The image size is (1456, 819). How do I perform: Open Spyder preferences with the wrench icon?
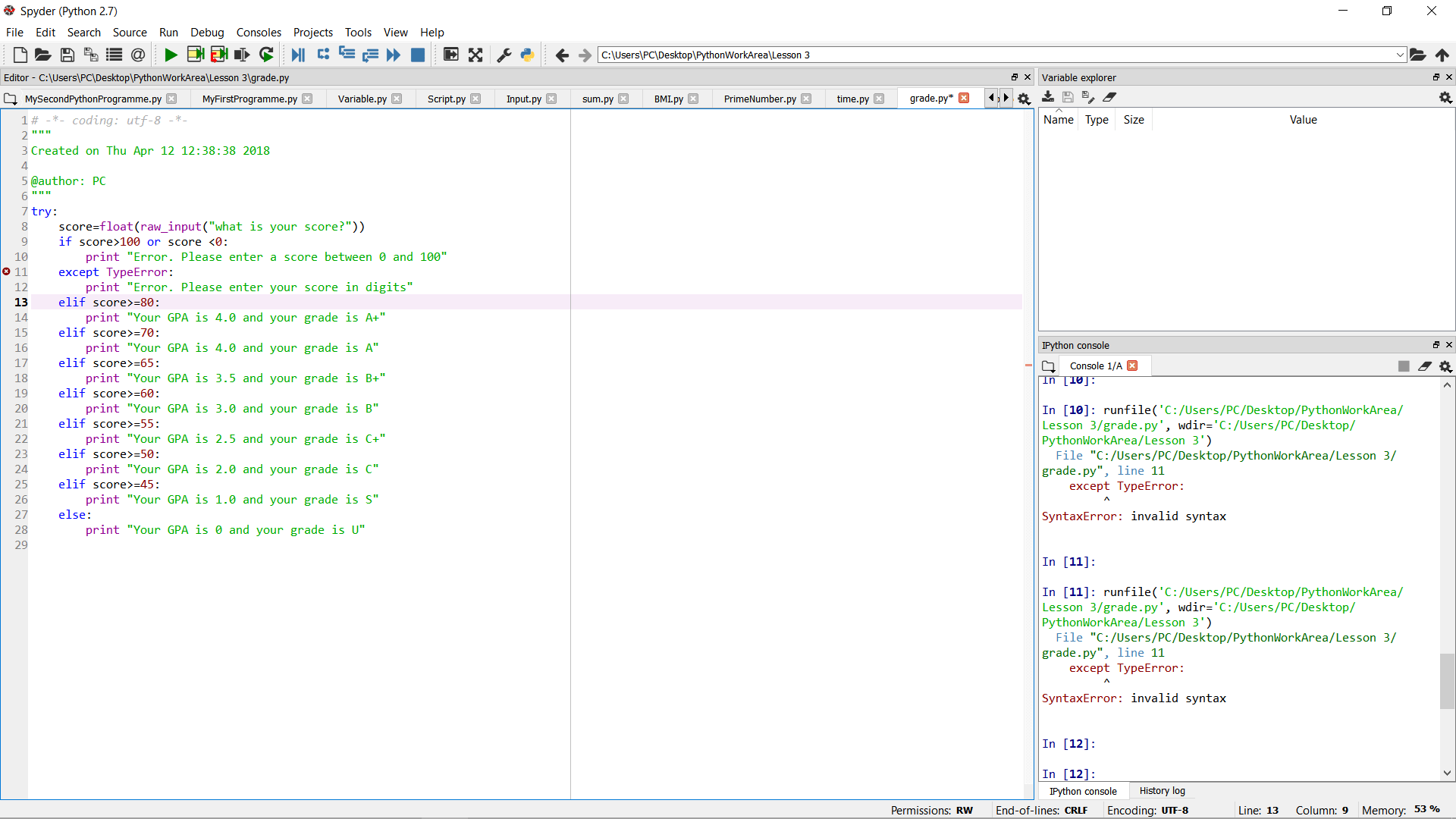pyautogui.click(x=504, y=55)
